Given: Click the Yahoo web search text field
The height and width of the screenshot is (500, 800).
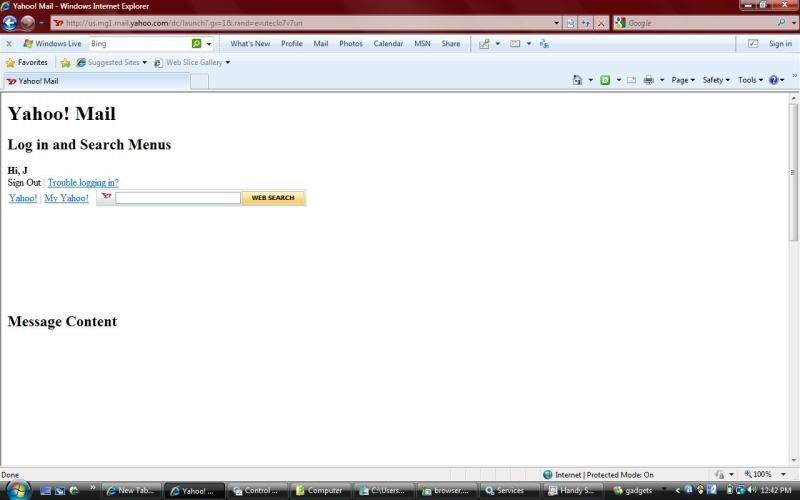Looking at the screenshot, I should pos(178,198).
